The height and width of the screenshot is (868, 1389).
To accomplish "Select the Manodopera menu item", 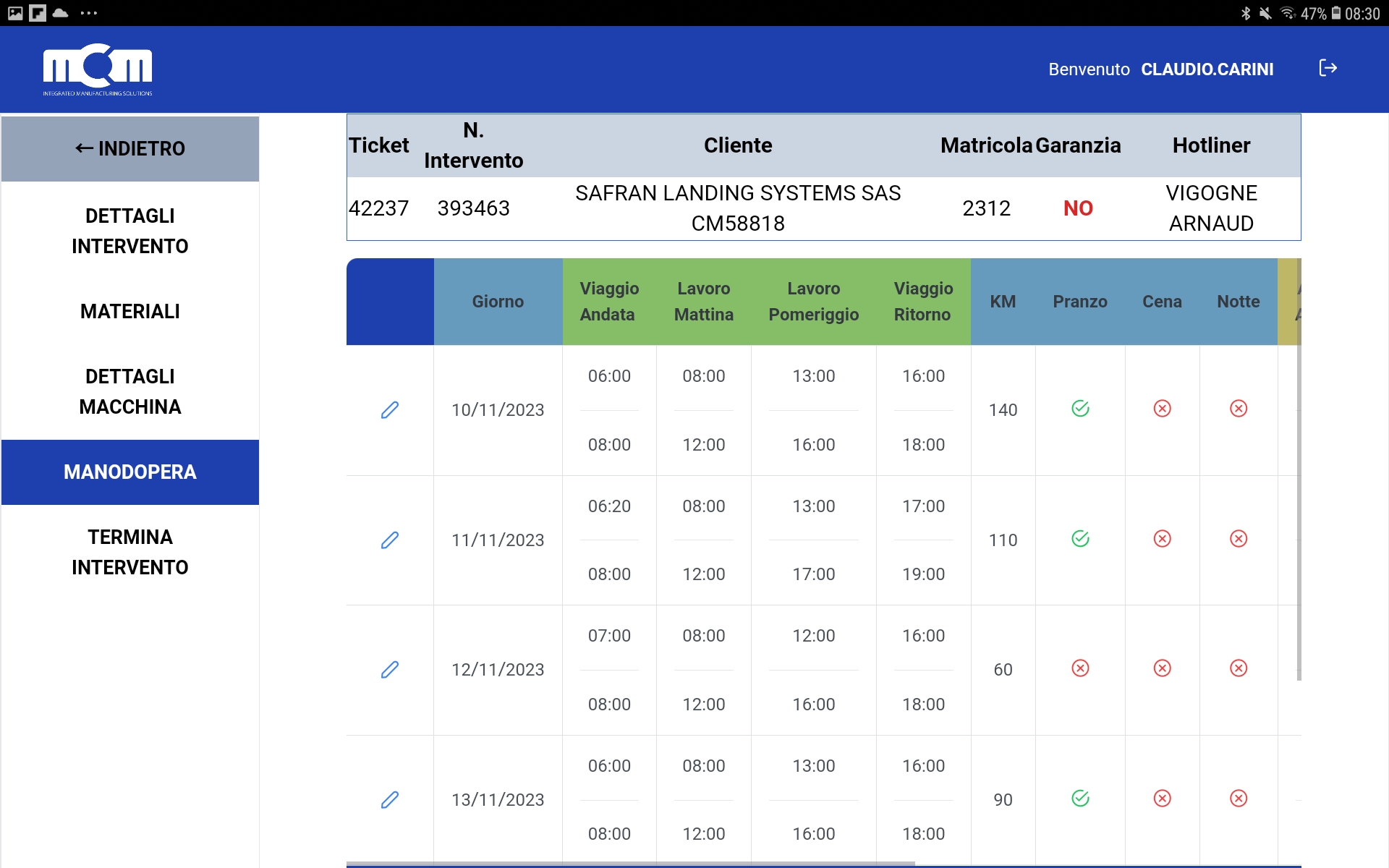I will 130,472.
